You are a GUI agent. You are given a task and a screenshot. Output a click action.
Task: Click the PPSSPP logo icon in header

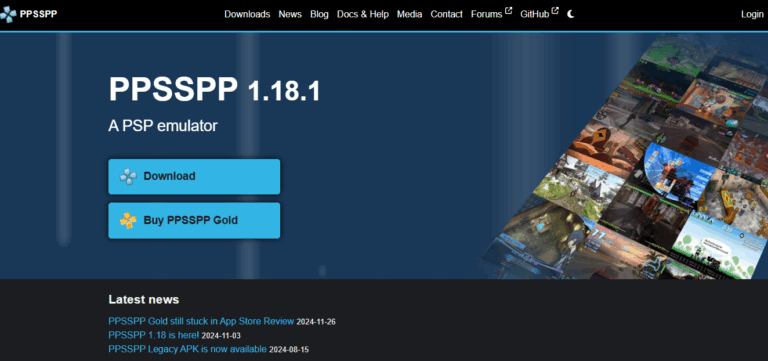pyautogui.click(x=8, y=15)
